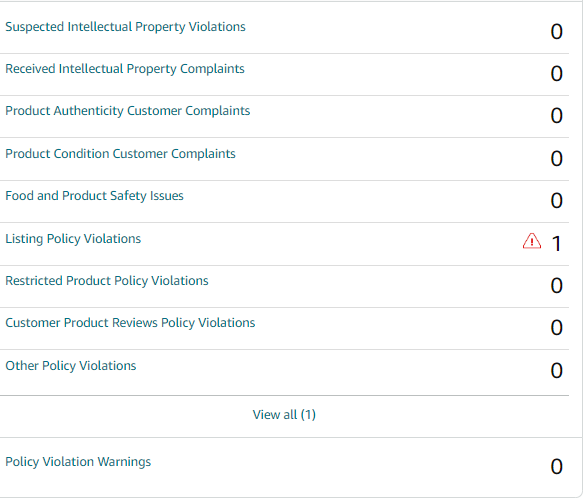Screen dimensions: 583x502
Task: Click Food and Product Safety Issues count
Action: point(557,201)
